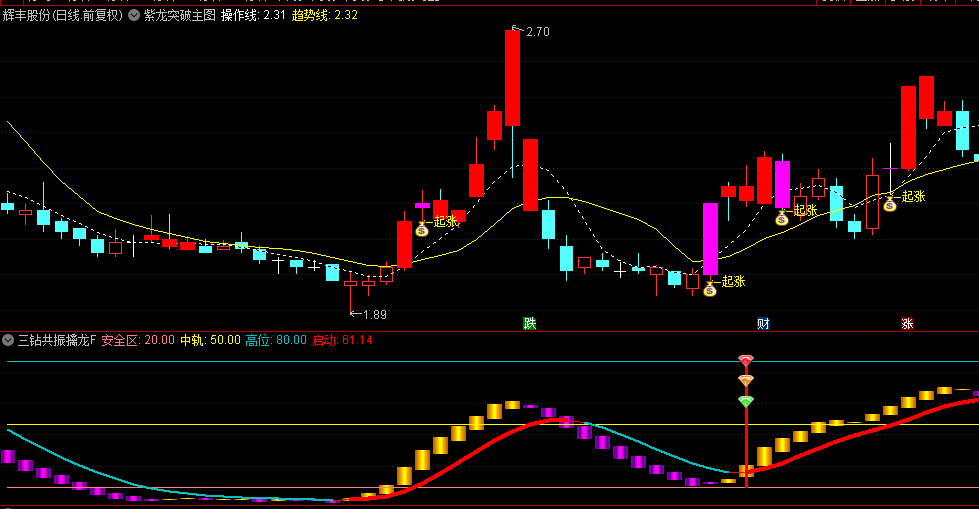Click the 紫龙突破主图 indicator name
Image resolution: width=979 pixels, height=509 pixels.
pyautogui.click(x=180, y=15)
